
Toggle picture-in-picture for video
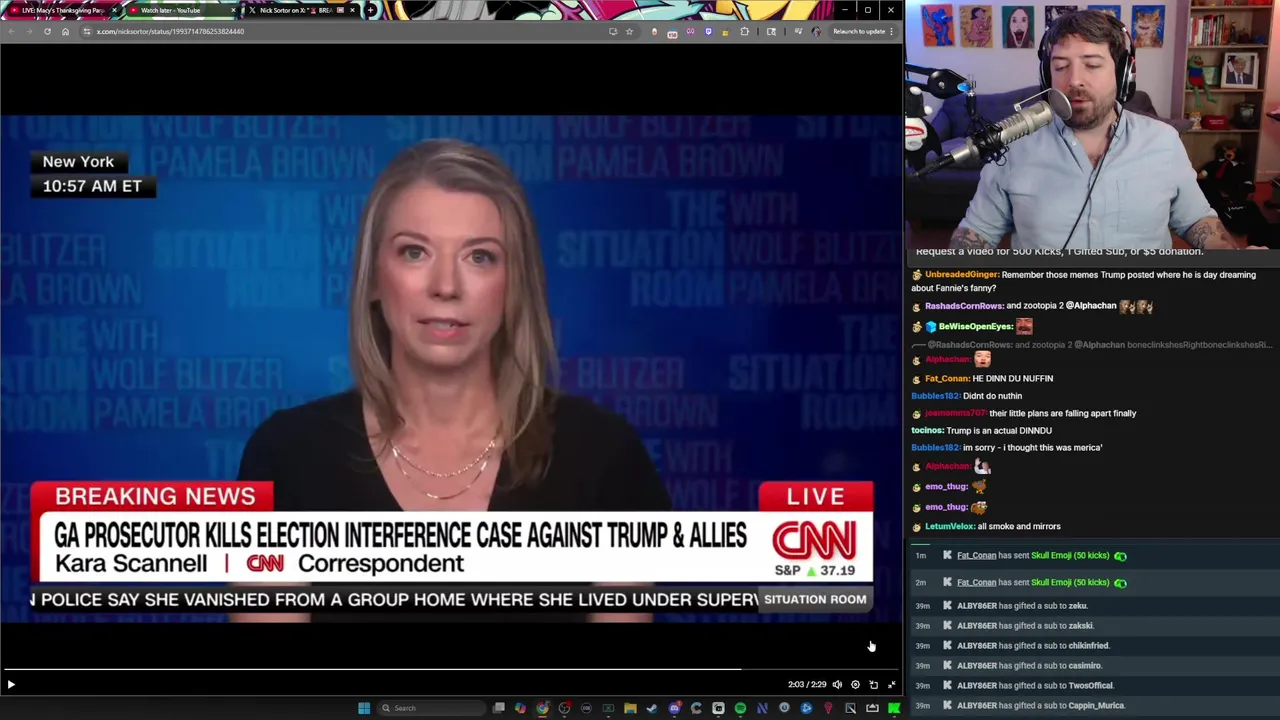(x=873, y=685)
